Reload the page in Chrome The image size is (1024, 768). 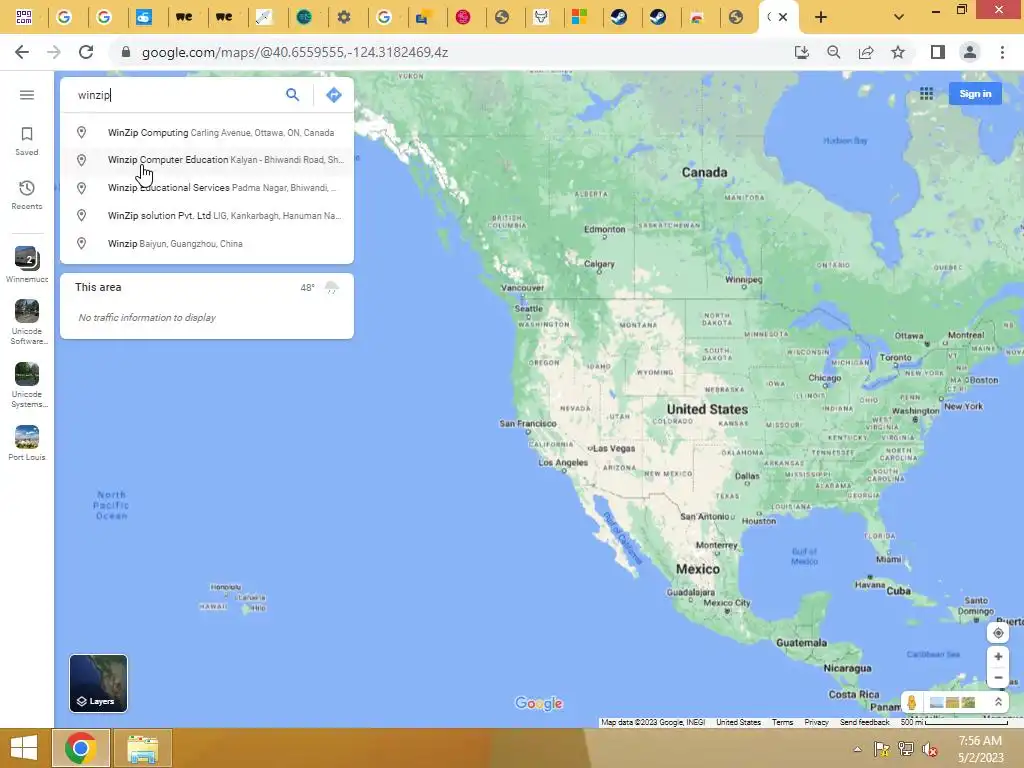(86, 52)
